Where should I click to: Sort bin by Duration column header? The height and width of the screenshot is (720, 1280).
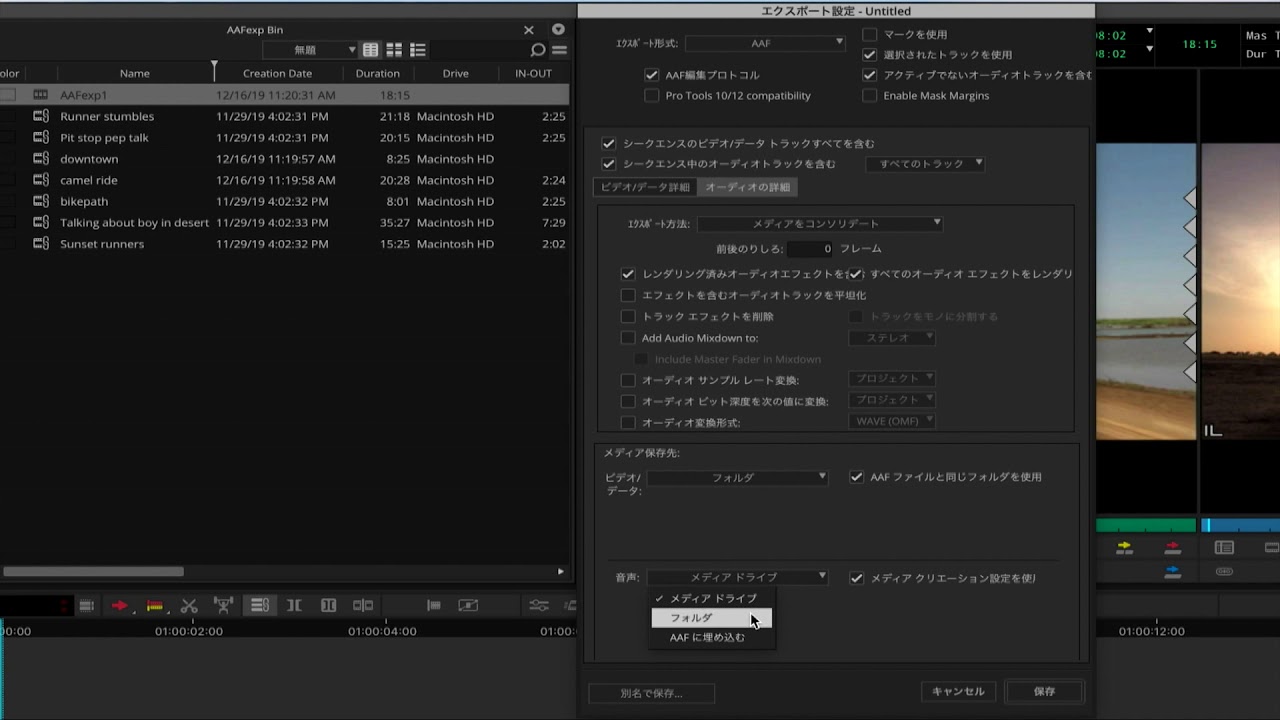pos(377,73)
